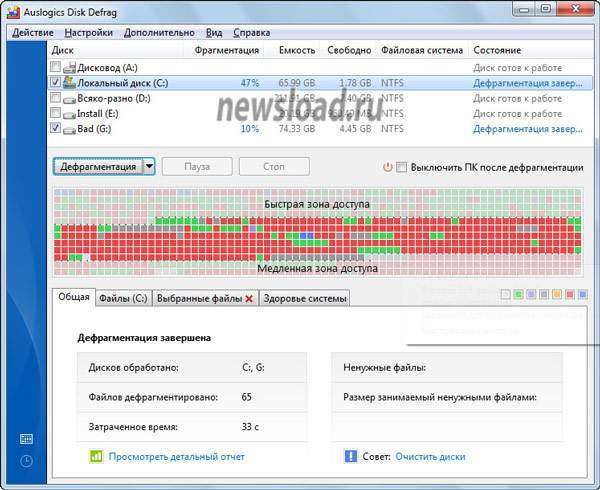Screen dimensions: 600x490
Task: Switch to the Общая tab
Action: [73, 297]
